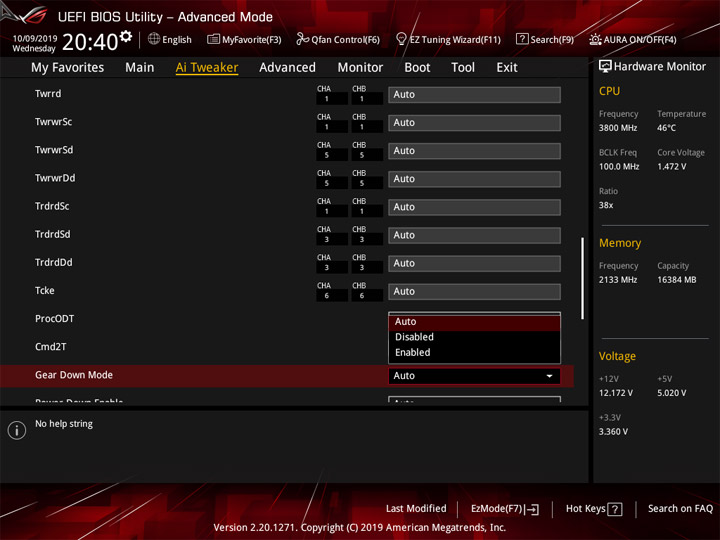Open the clock settings gear icon
720x540 pixels.
[x=126, y=36]
